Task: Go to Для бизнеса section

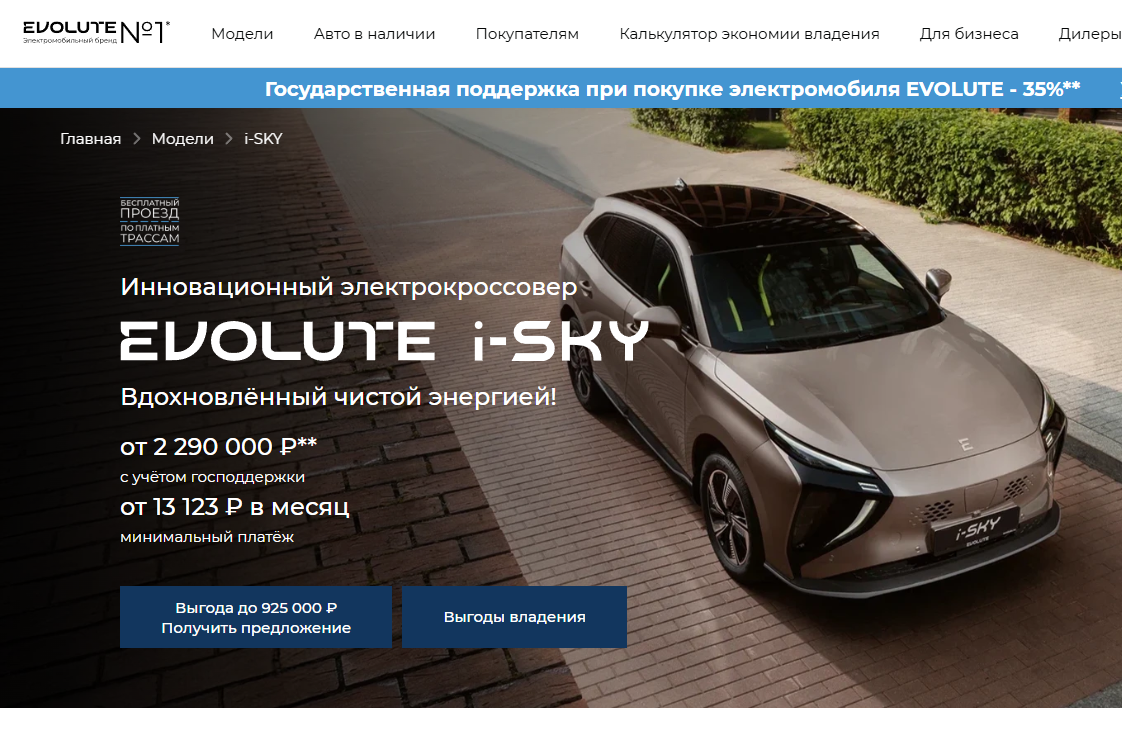Action: pyautogui.click(x=969, y=34)
